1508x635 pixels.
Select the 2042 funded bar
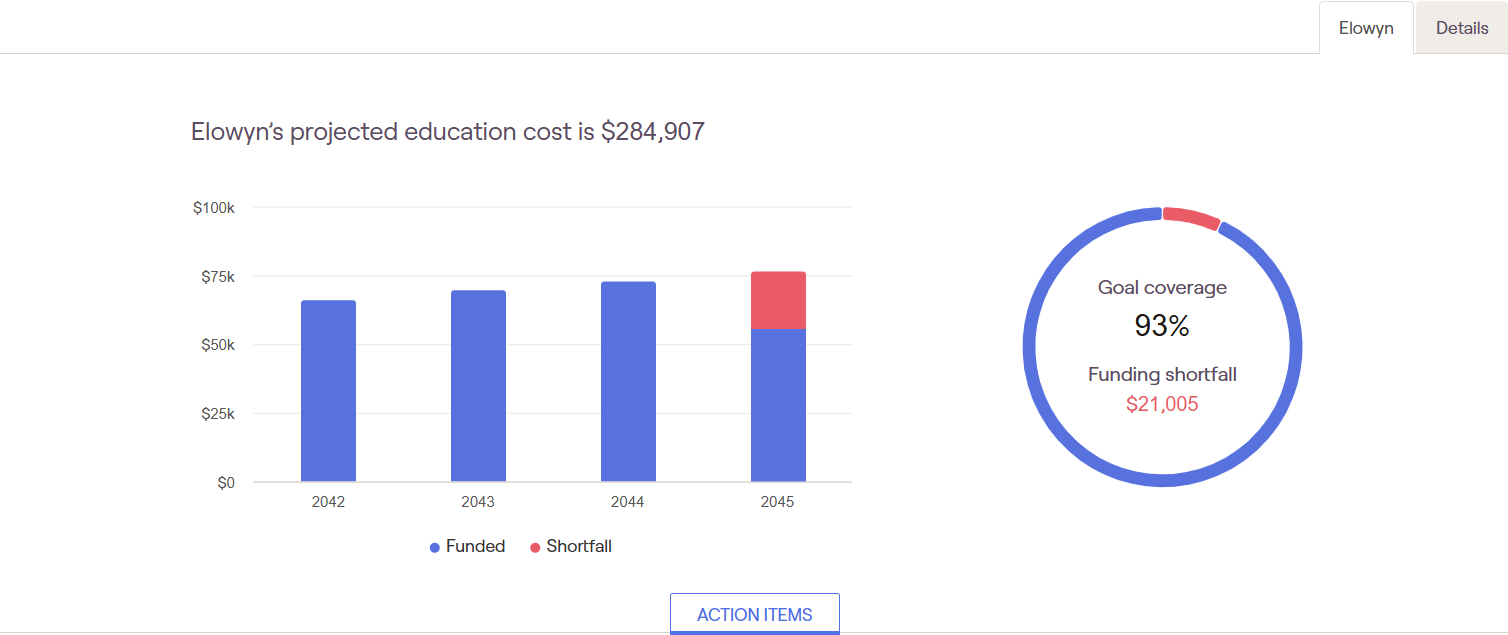pos(328,391)
